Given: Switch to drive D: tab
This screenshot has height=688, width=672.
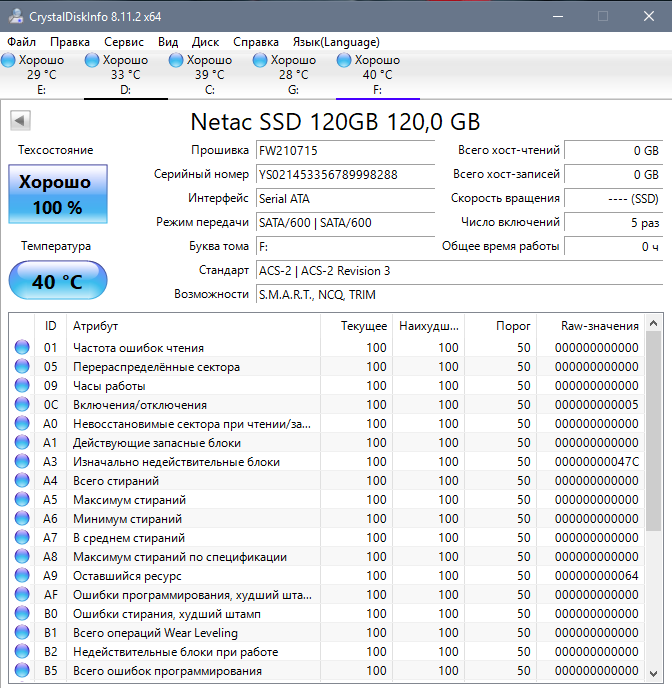Looking at the screenshot, I should click(125, 75).
